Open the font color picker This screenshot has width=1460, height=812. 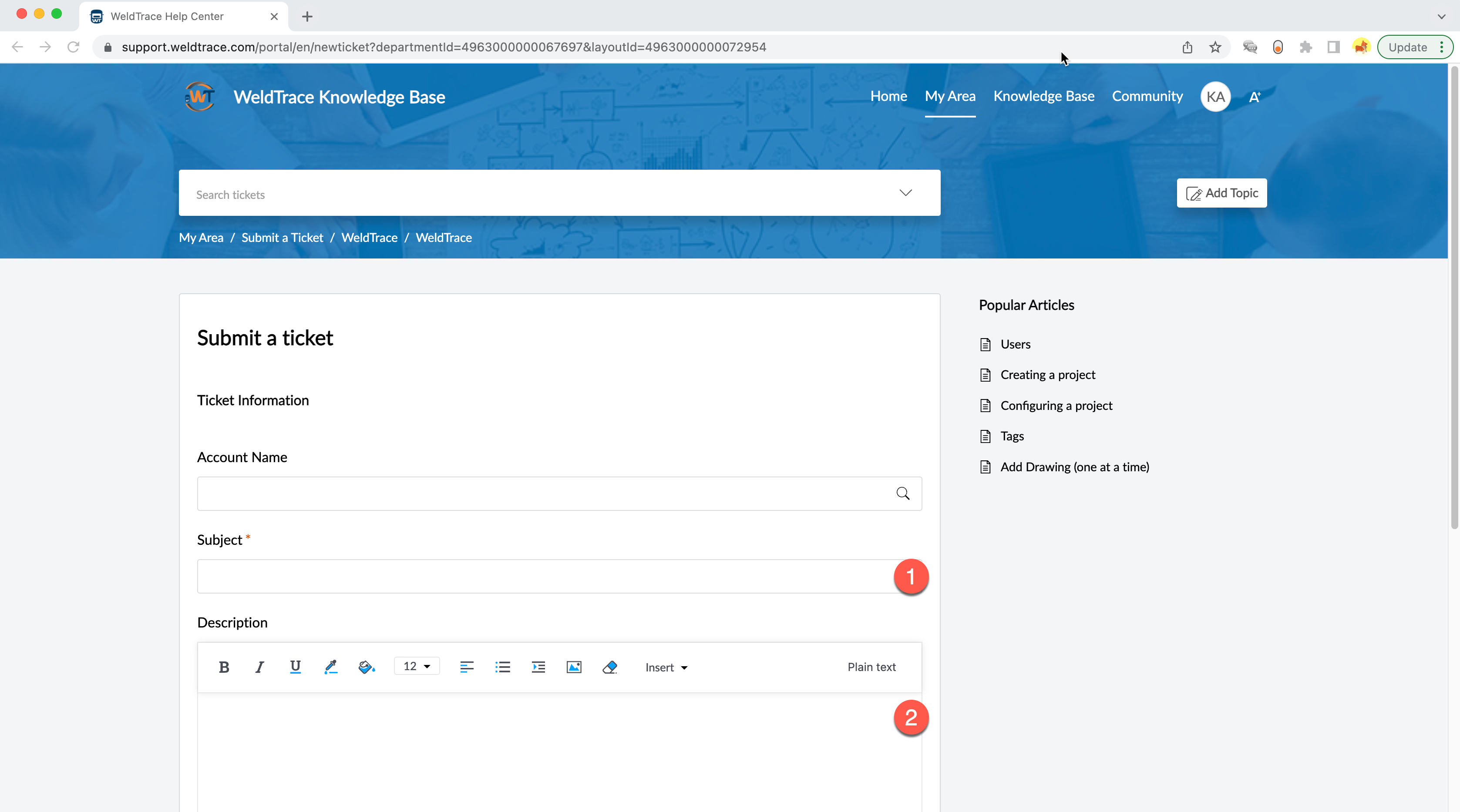coord(331,667)
